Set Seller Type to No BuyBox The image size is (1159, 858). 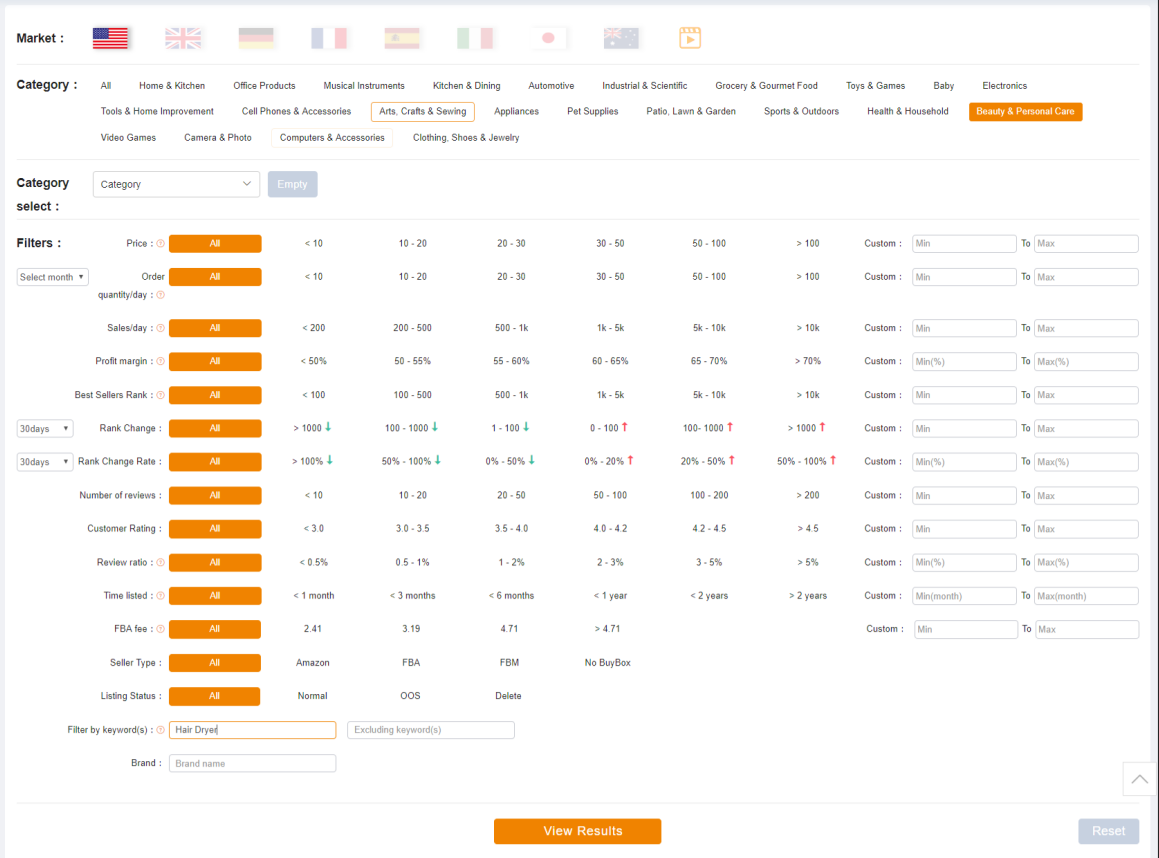click(x=608, y=662)
